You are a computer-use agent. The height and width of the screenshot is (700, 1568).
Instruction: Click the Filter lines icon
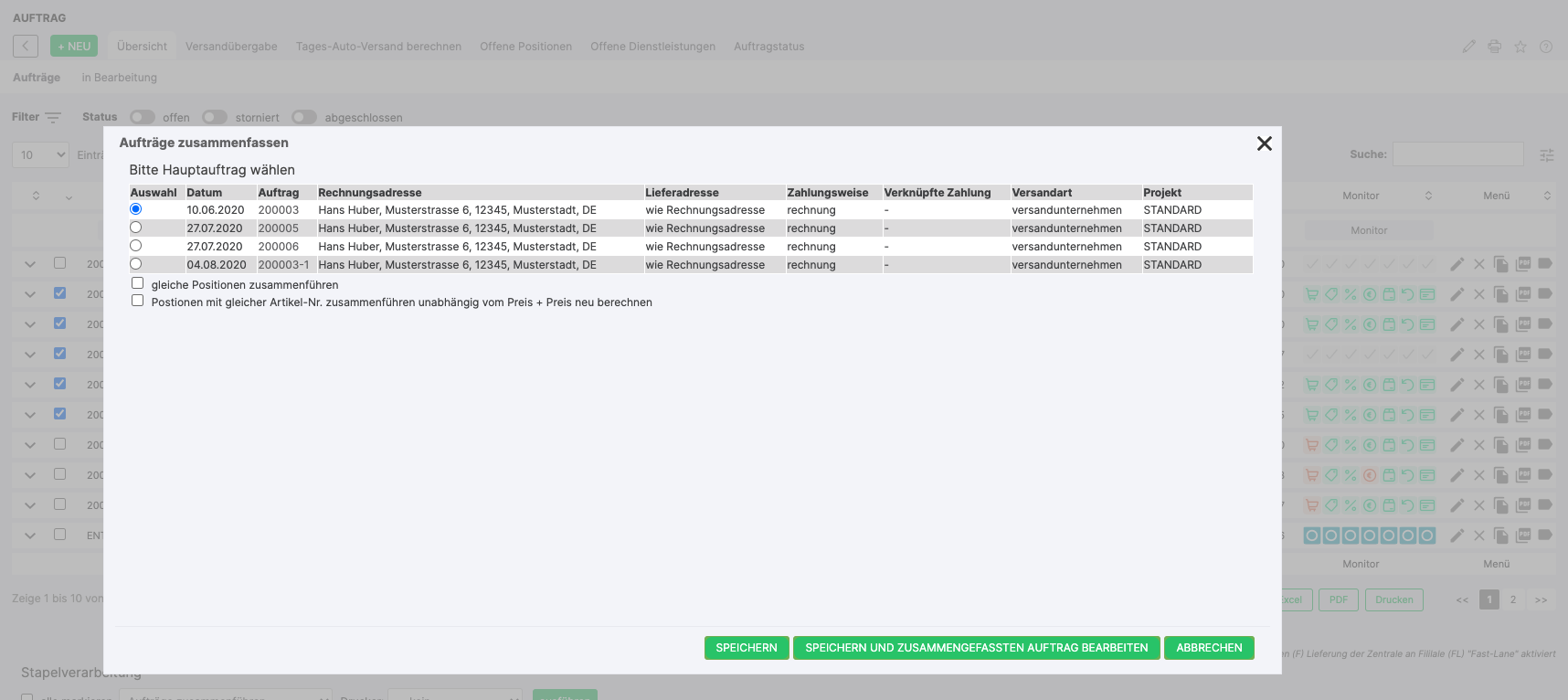(x=53, y=118)
